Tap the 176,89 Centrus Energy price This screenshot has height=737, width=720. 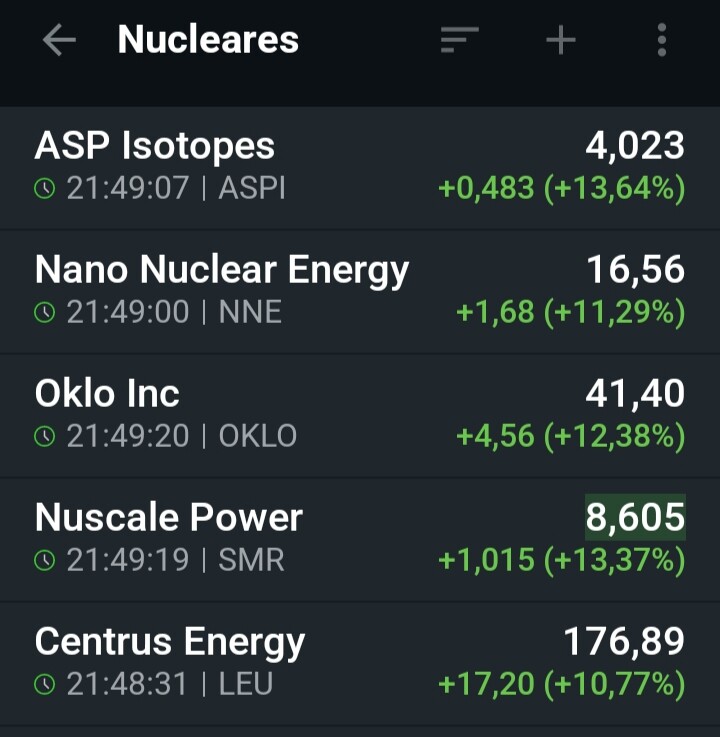tap(624, 642)
